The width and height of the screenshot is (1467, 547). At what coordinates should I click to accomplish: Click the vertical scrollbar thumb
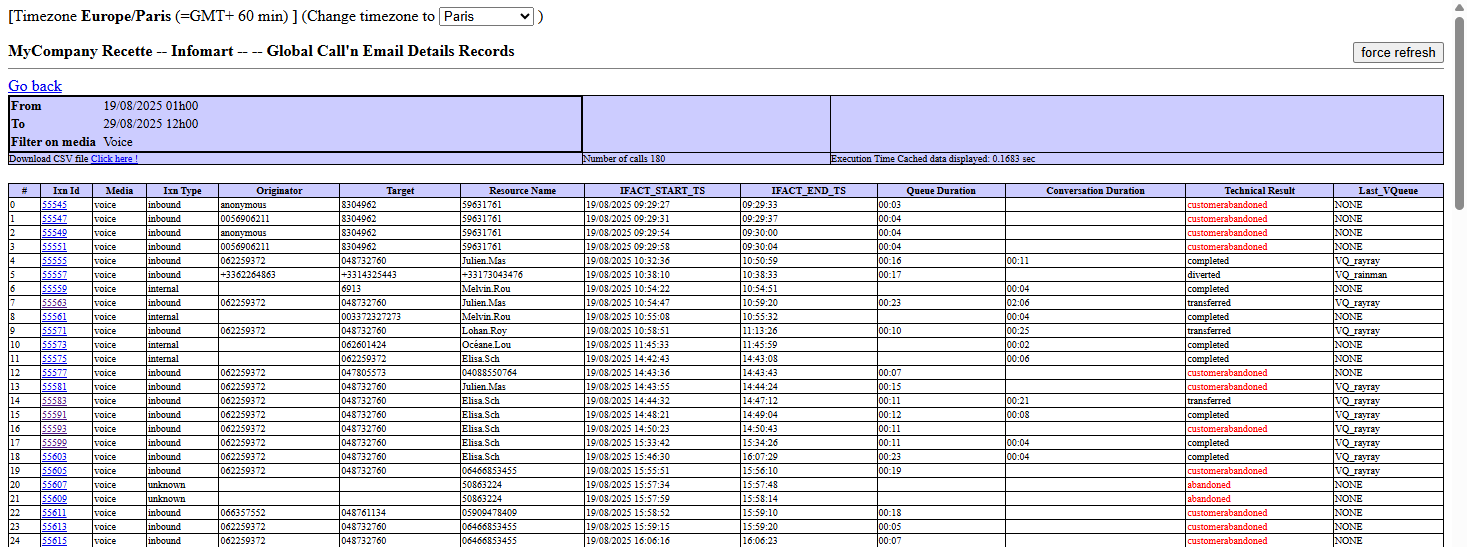(1458, 110)
